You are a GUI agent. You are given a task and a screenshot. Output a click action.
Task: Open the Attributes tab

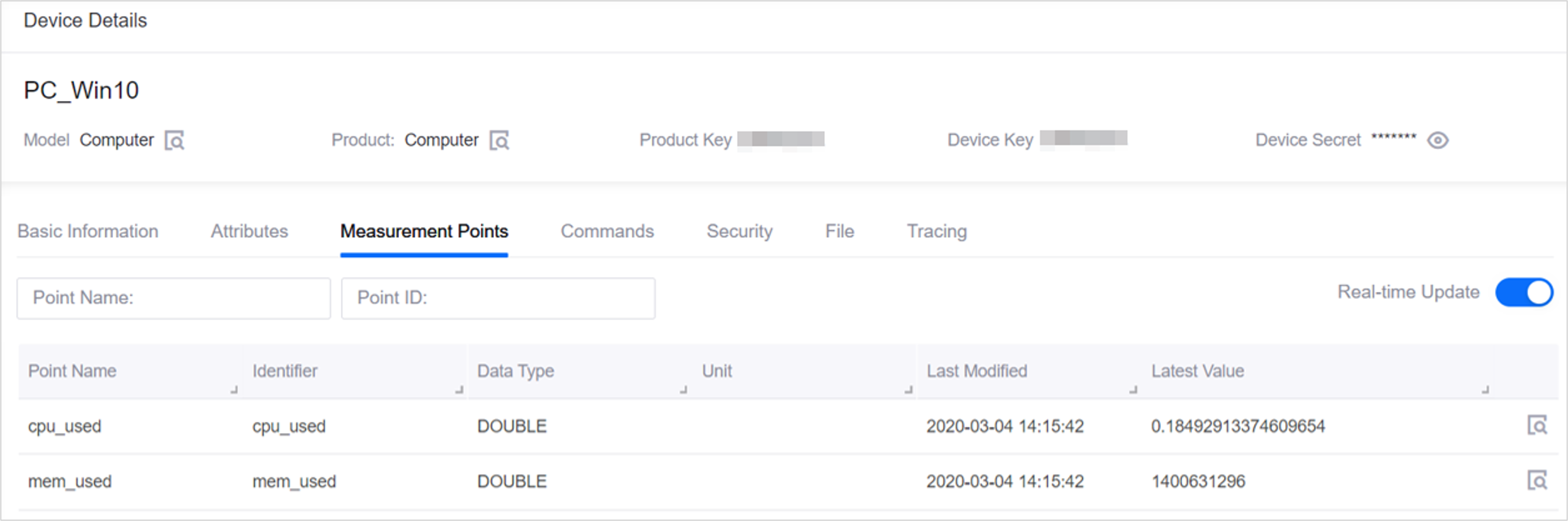(x=250, y=231)
